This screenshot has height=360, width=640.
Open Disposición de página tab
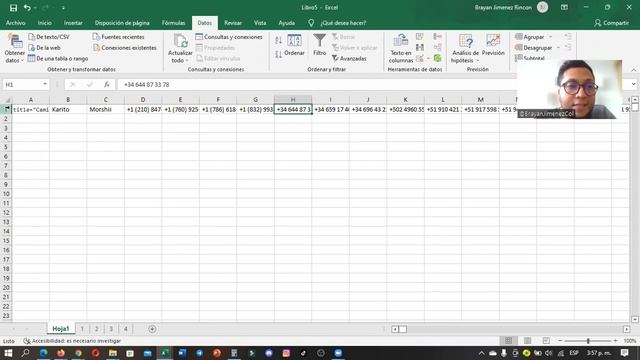tap(122, 23)
